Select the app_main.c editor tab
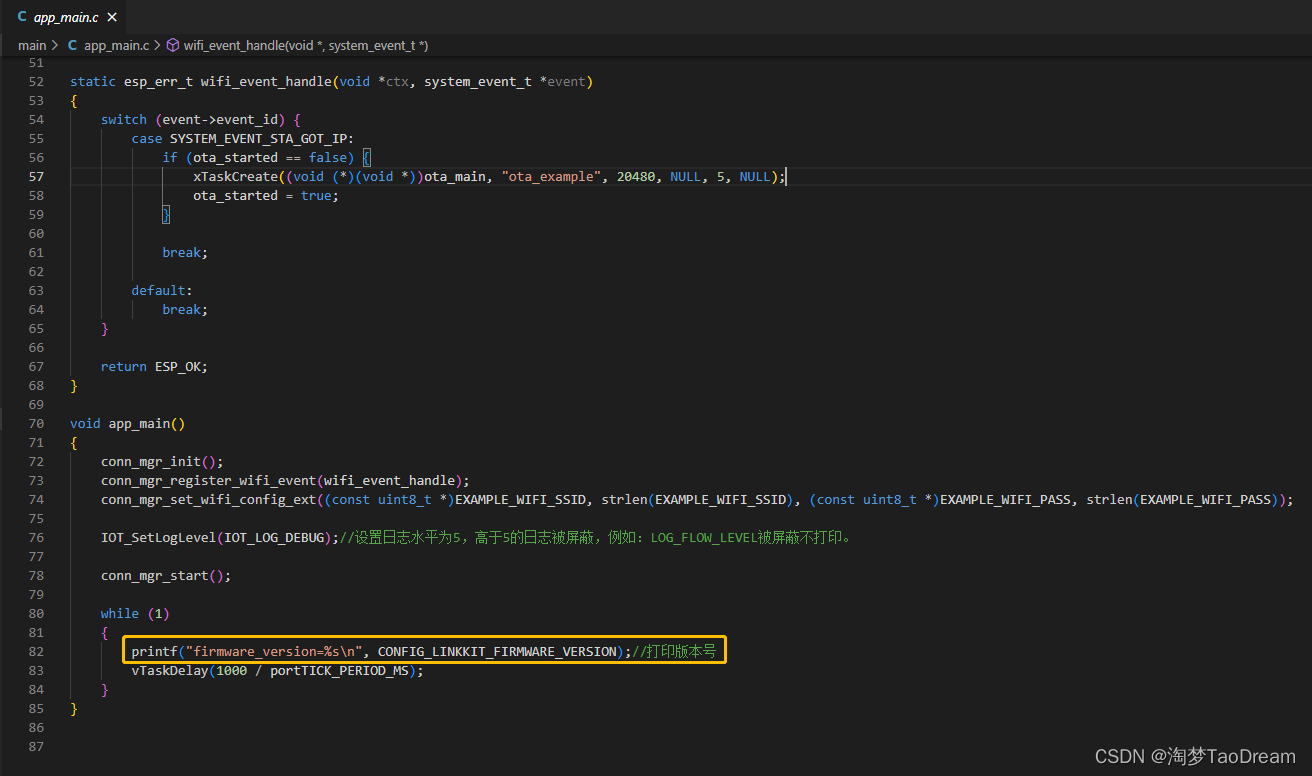The height and width of the screenshot is (776, 1312). tap(67, 17)
